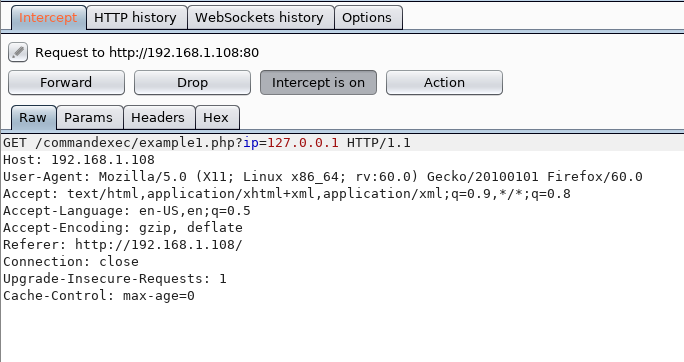
Task: Click the 127.0.0.1 parameter value
Action: 303,143
